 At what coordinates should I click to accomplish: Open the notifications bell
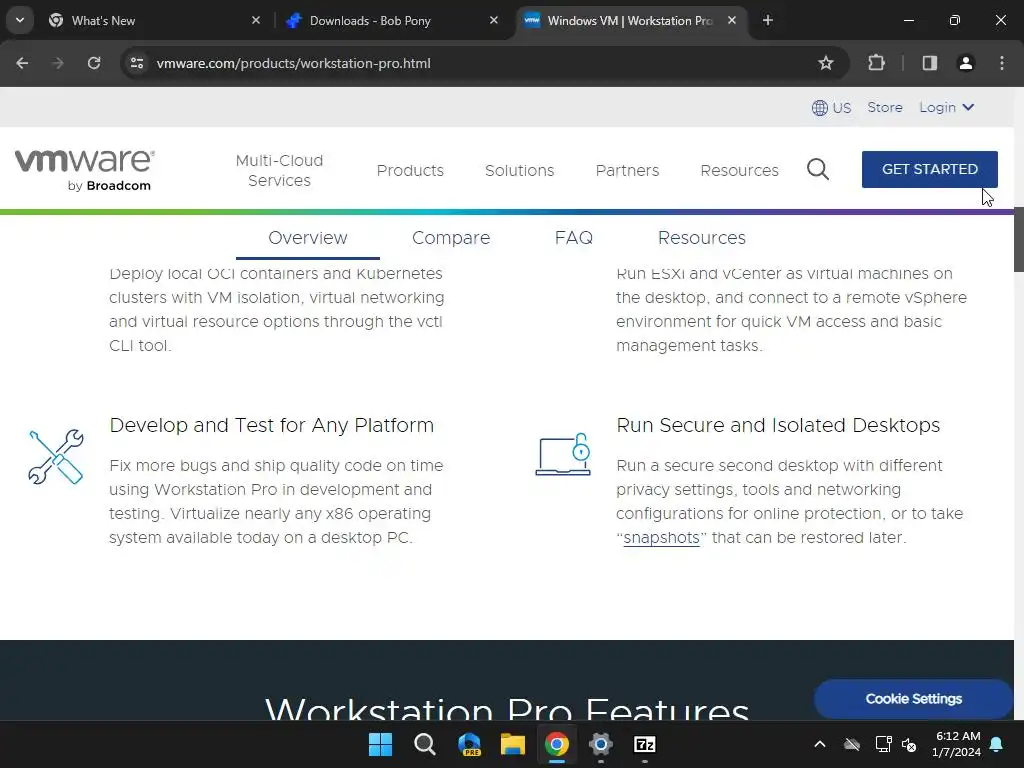pyautogui.click(x=997, y=744)
